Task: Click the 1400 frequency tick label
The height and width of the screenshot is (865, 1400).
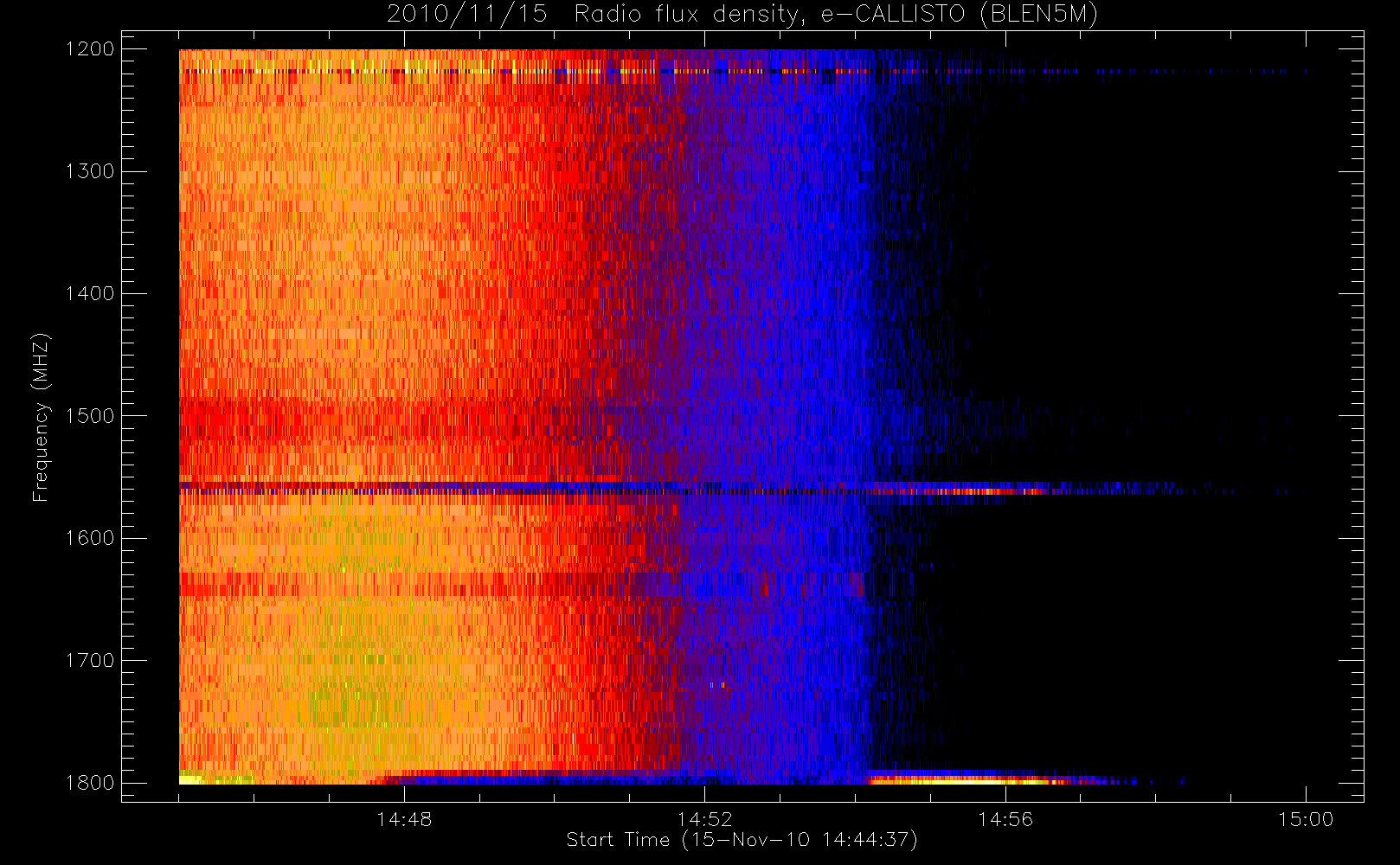Action: (90, 293)
